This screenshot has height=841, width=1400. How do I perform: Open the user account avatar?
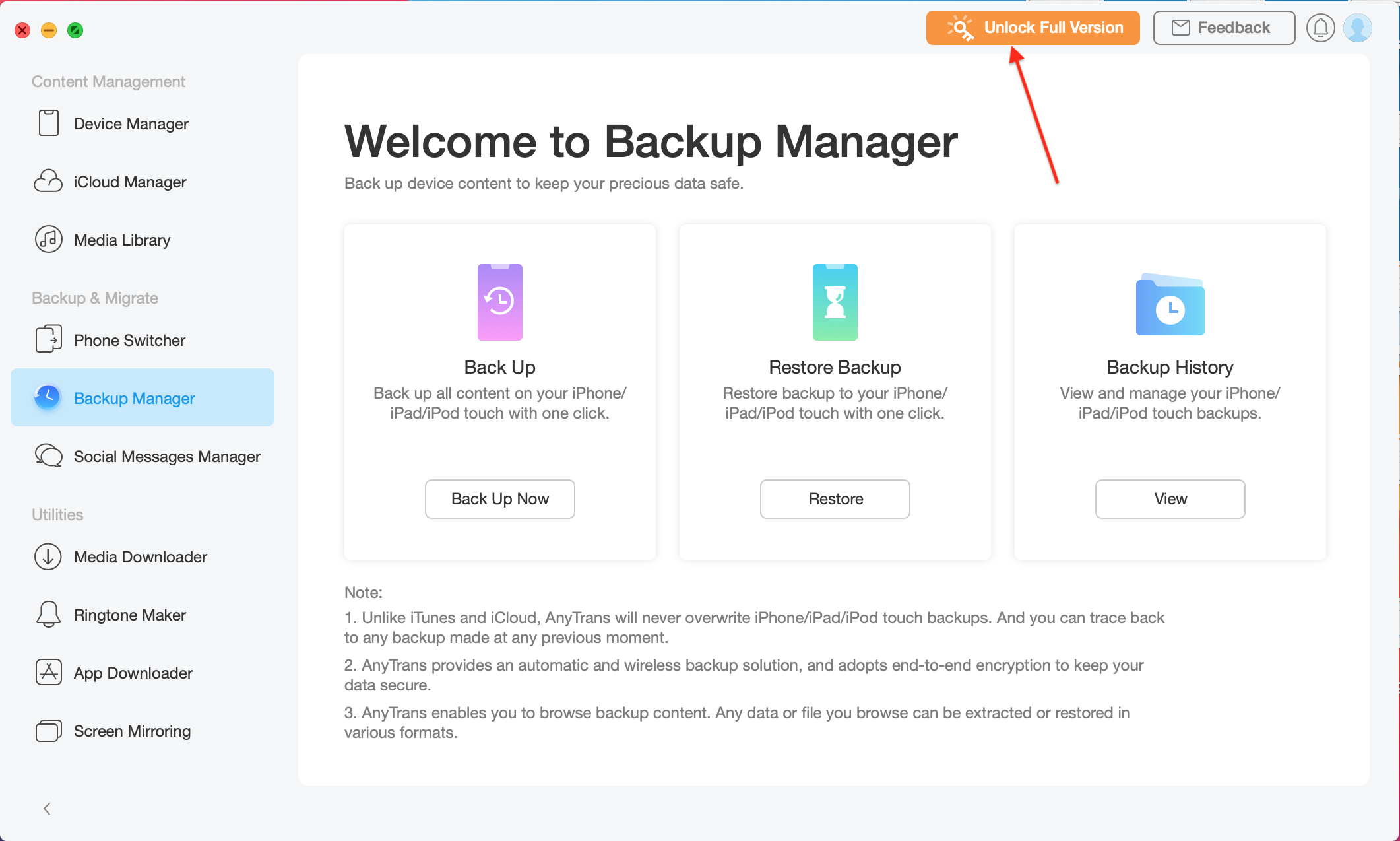tap(1358, 28)
